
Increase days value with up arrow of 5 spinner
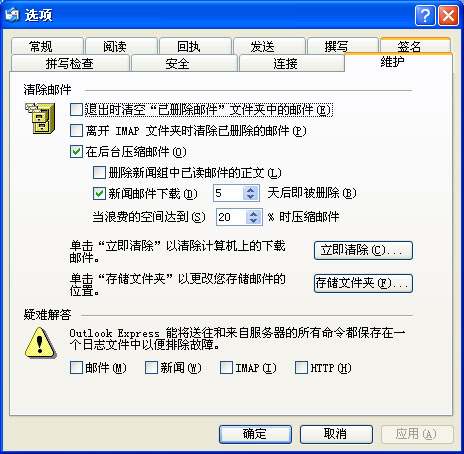pyautogui.click(x=251, y=190)
